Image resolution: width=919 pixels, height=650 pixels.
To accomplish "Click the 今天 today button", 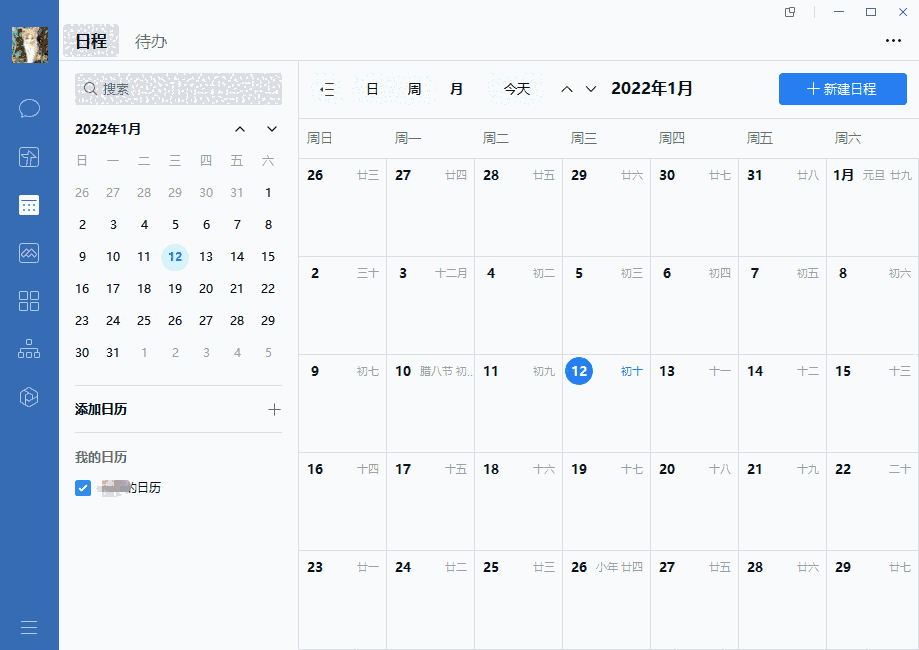I will 516,89.
